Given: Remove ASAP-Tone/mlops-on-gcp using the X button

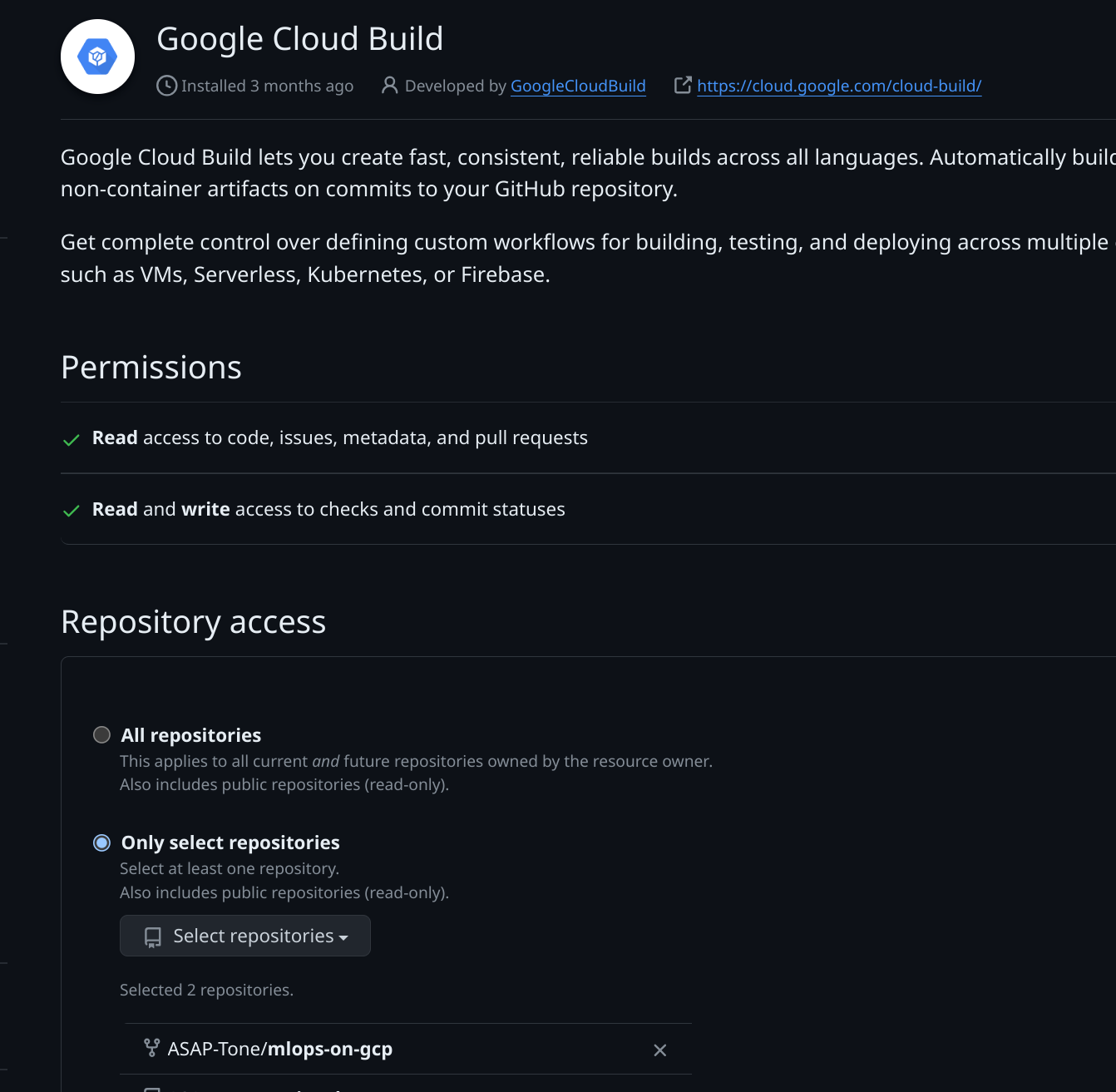Looking at the screenshot, I should point(660,1050).
